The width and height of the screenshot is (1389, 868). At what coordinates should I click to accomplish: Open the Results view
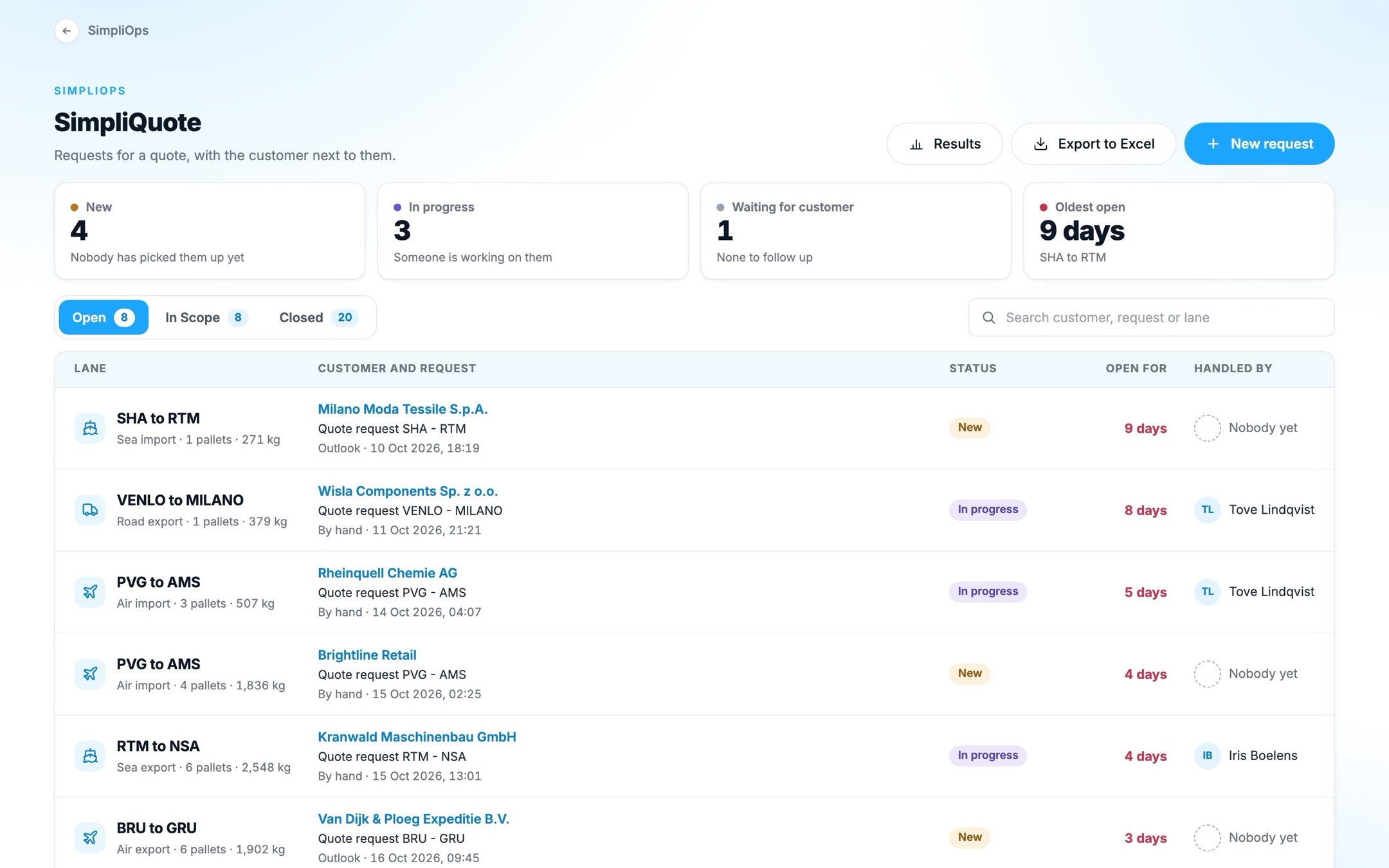click(944, 143)
